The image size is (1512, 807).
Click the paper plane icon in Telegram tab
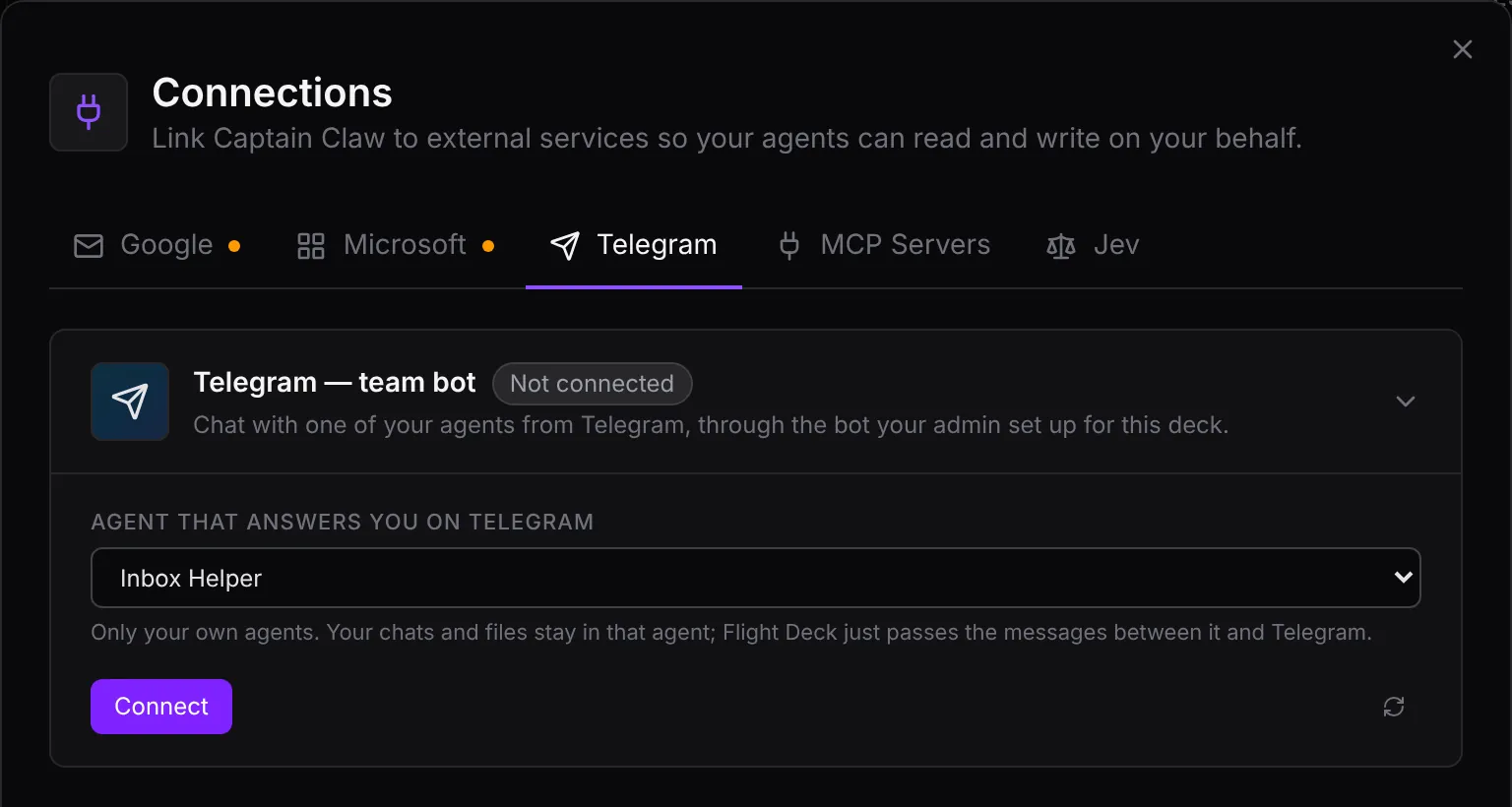click(565, 246)
